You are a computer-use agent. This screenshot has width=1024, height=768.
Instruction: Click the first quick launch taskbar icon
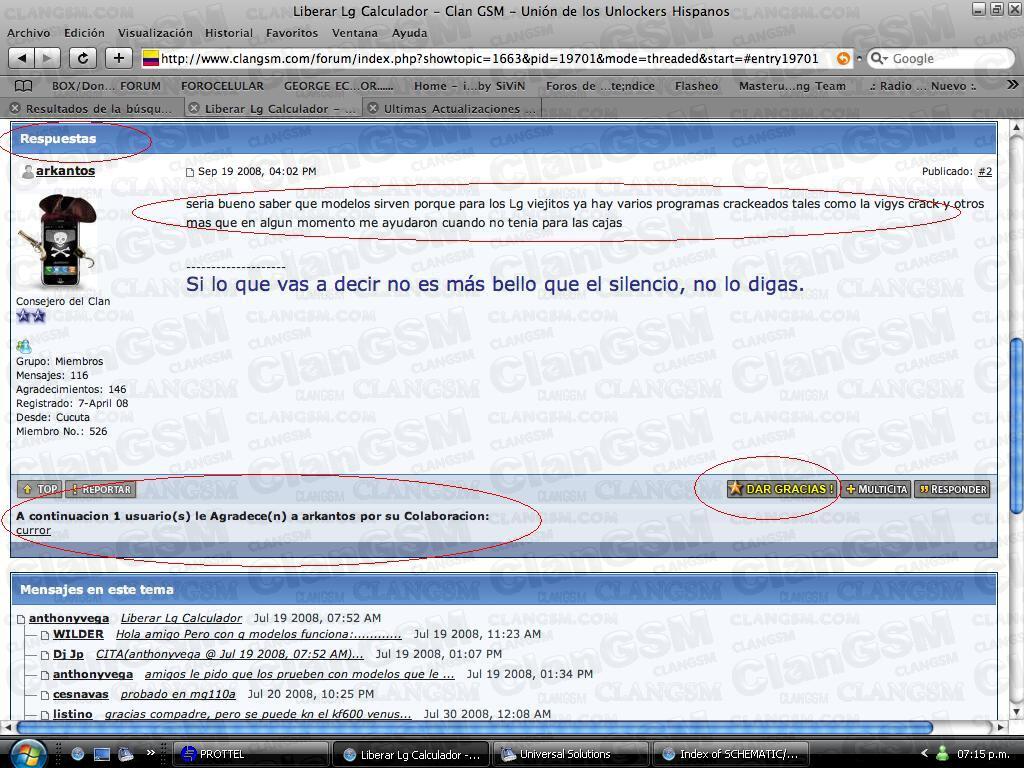[x=78, y=754]
